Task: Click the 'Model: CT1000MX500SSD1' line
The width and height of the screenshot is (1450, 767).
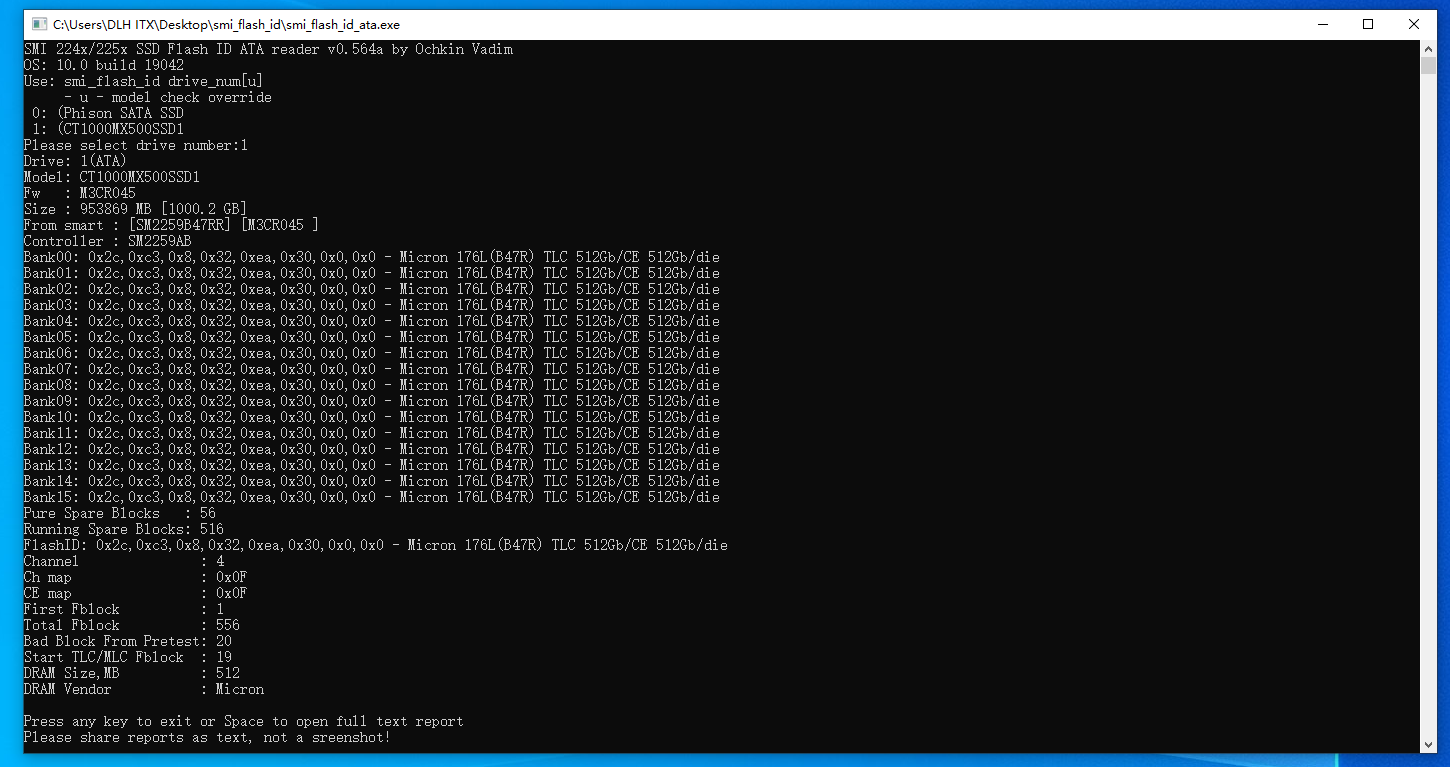Action: click(x=111, y=177)
